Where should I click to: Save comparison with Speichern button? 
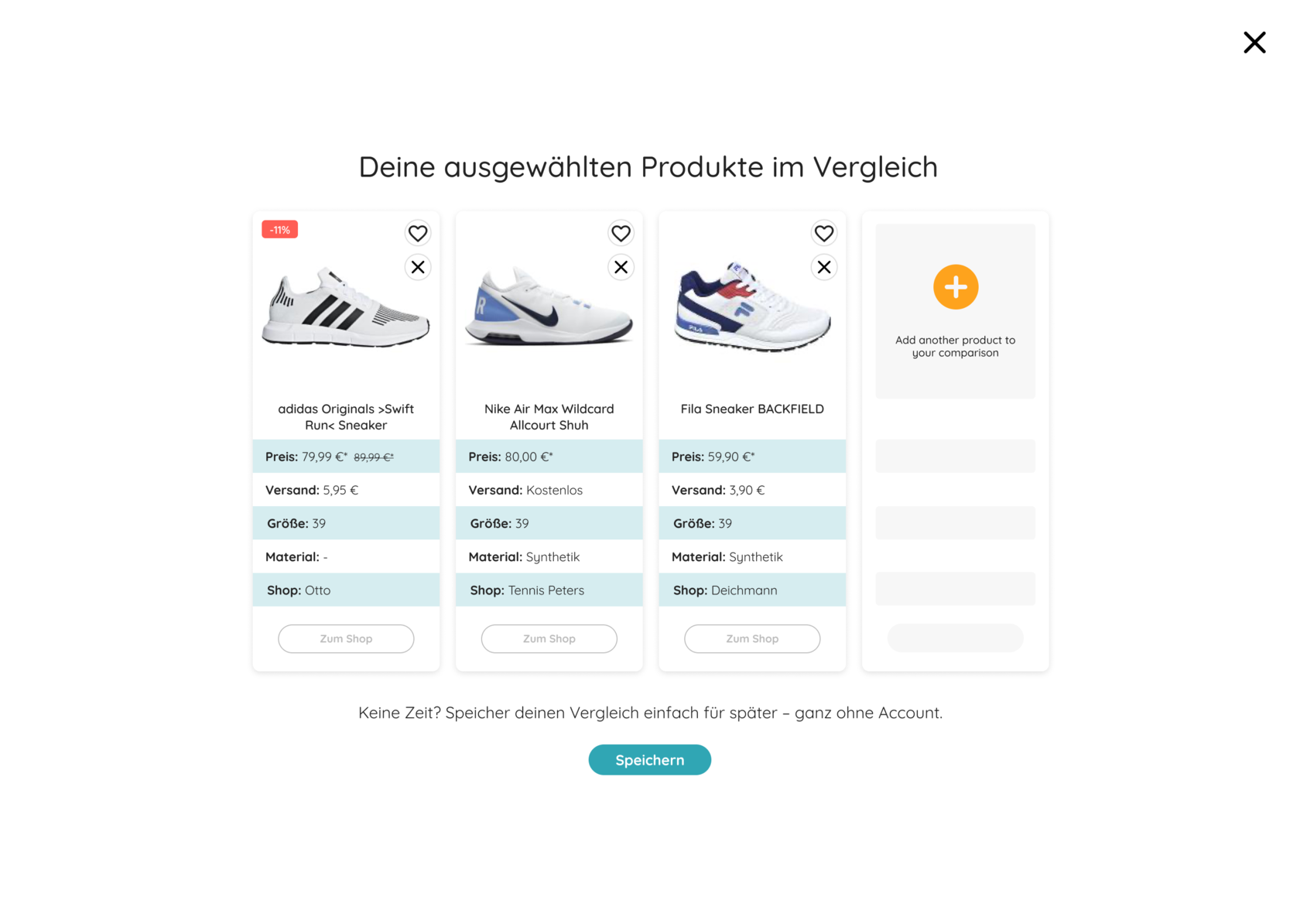pyautogui.click(x=650, y=760)
